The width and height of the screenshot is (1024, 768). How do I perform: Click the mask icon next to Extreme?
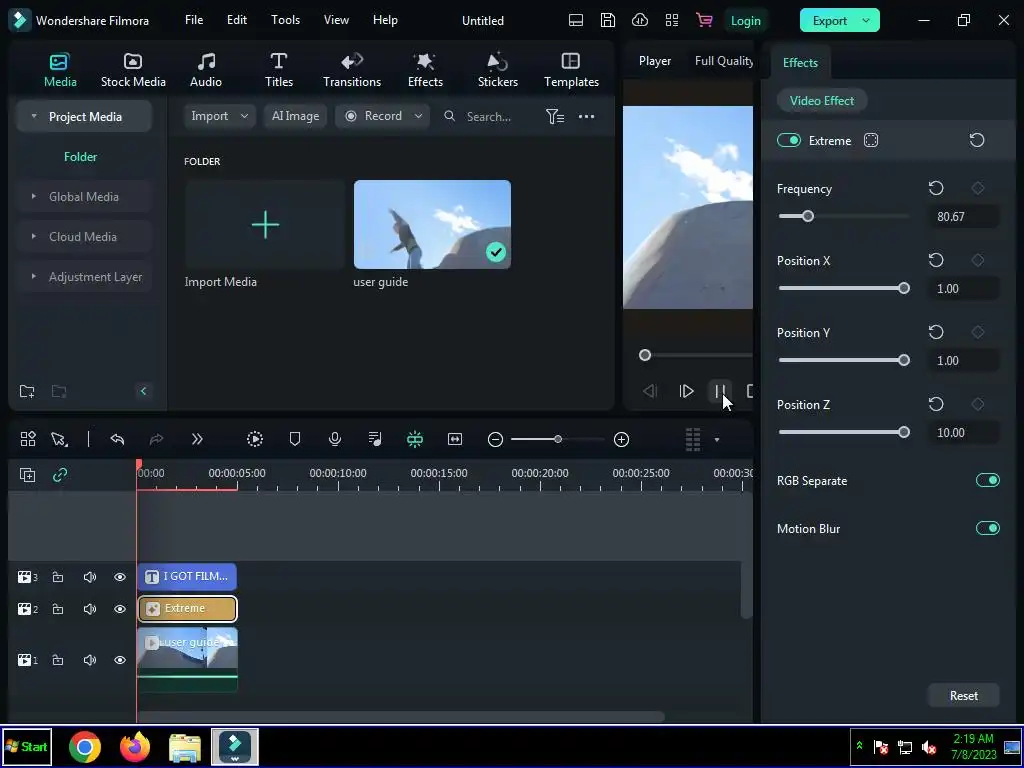[x=871, y=140]
